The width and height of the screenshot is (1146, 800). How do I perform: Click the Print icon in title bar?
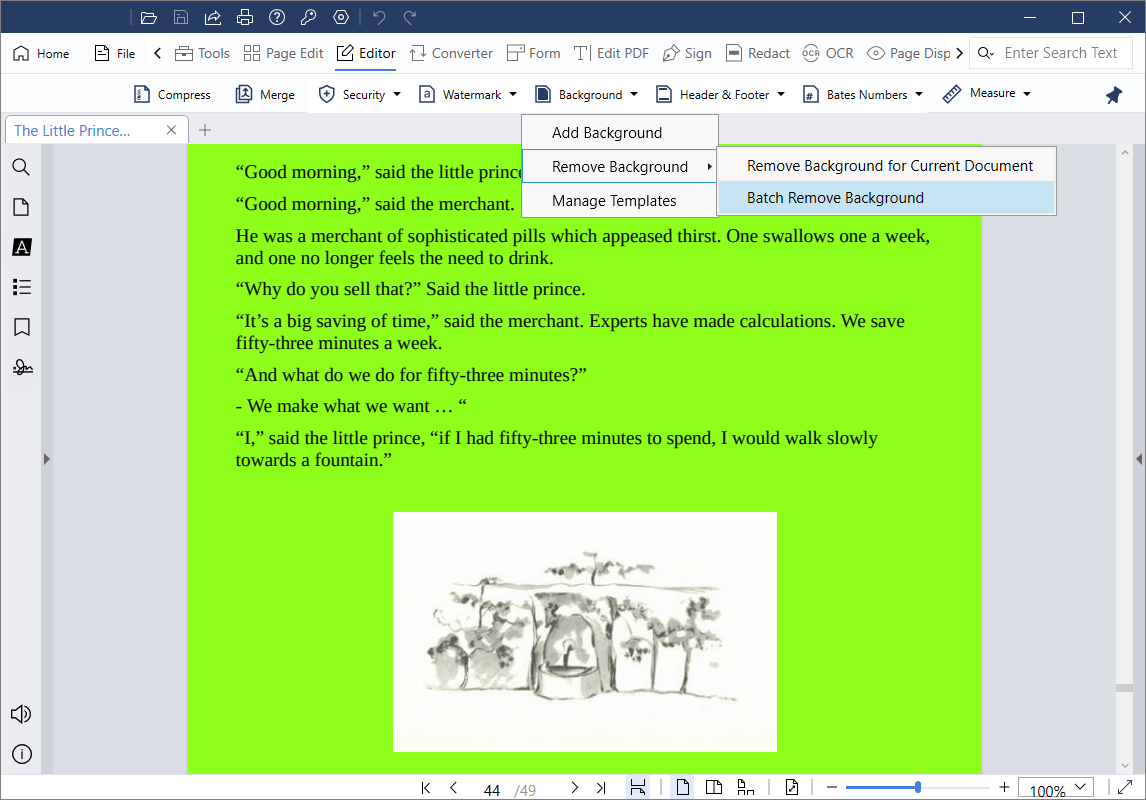point(245,18)
